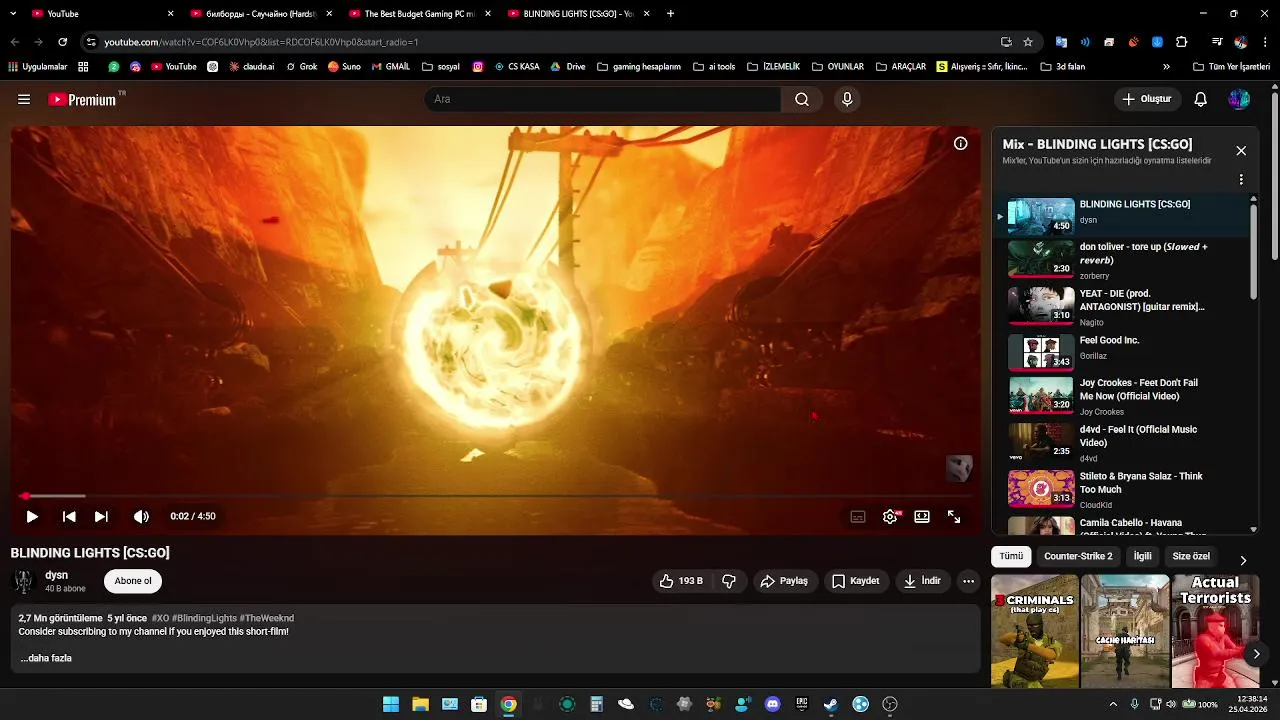Select the Tümü filter chip

(x=1011, y=556)
